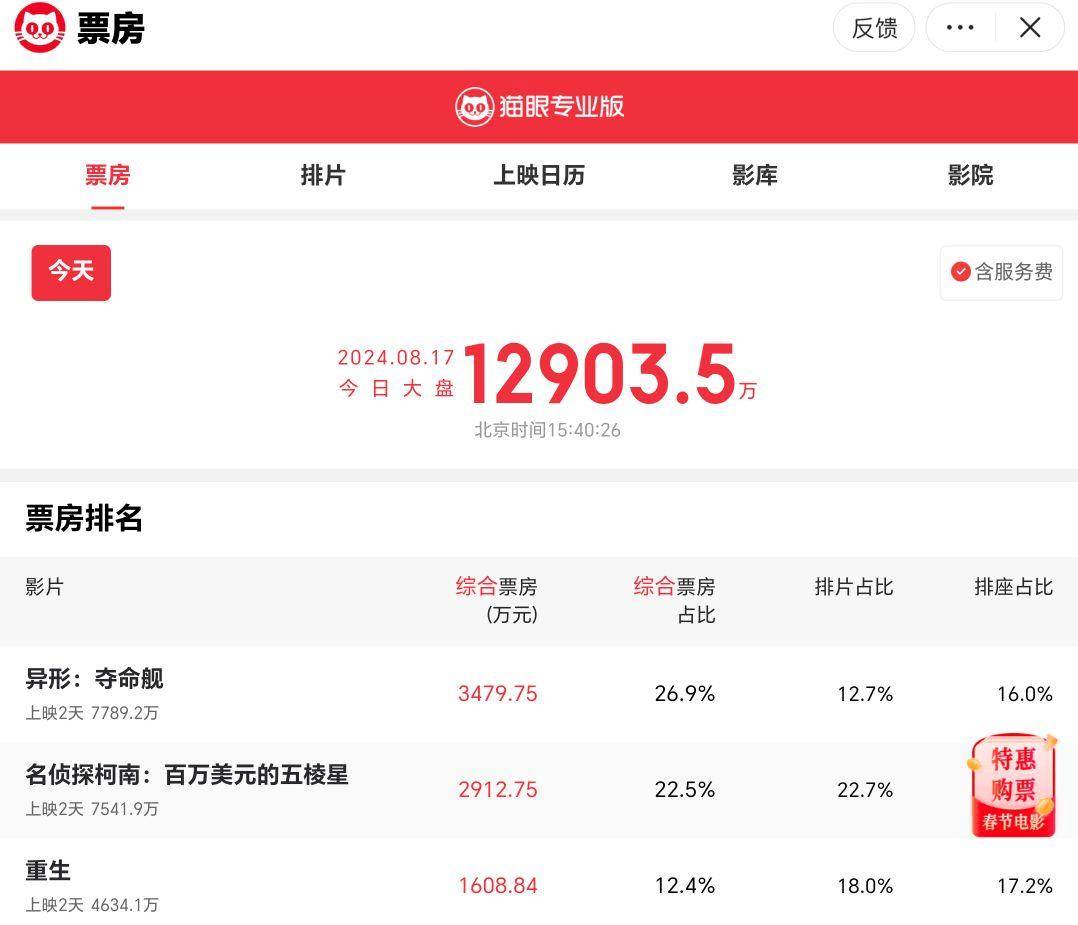Image resolution: width=1078 pixels, height=925 pixels.
Task: Tap the 特惠购票 promo badge
Action: (x=1012, y=785)
